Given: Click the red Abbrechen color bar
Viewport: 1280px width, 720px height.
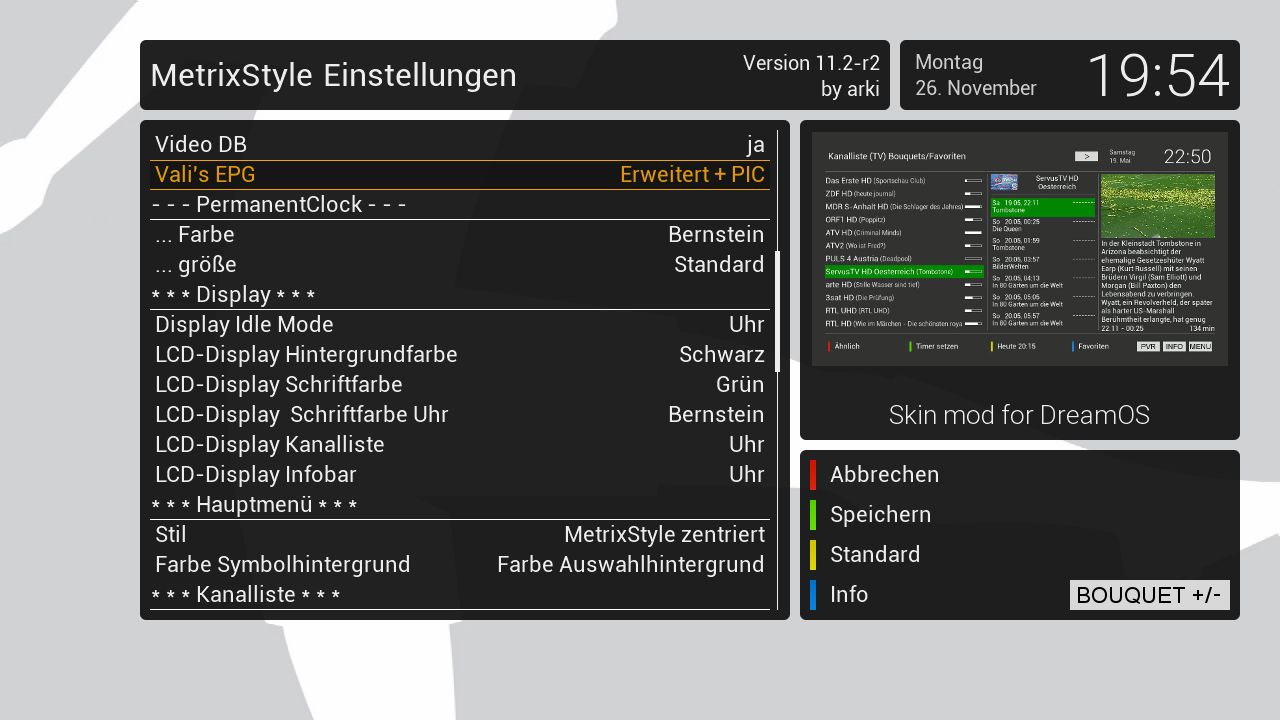Looking at the screenshot, I should tap(813, 475).
